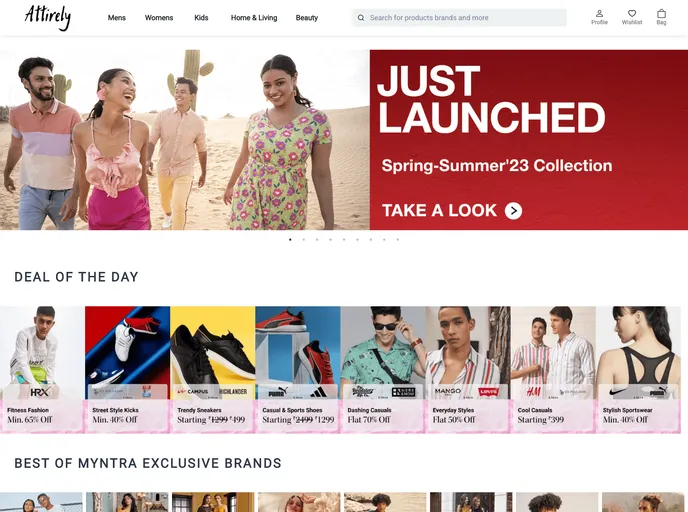This screenshot has width=688, height=512.
Task: Click the JUST LAUNCHED banner heading
Action: pyautogui.click(x=491, y=99)
